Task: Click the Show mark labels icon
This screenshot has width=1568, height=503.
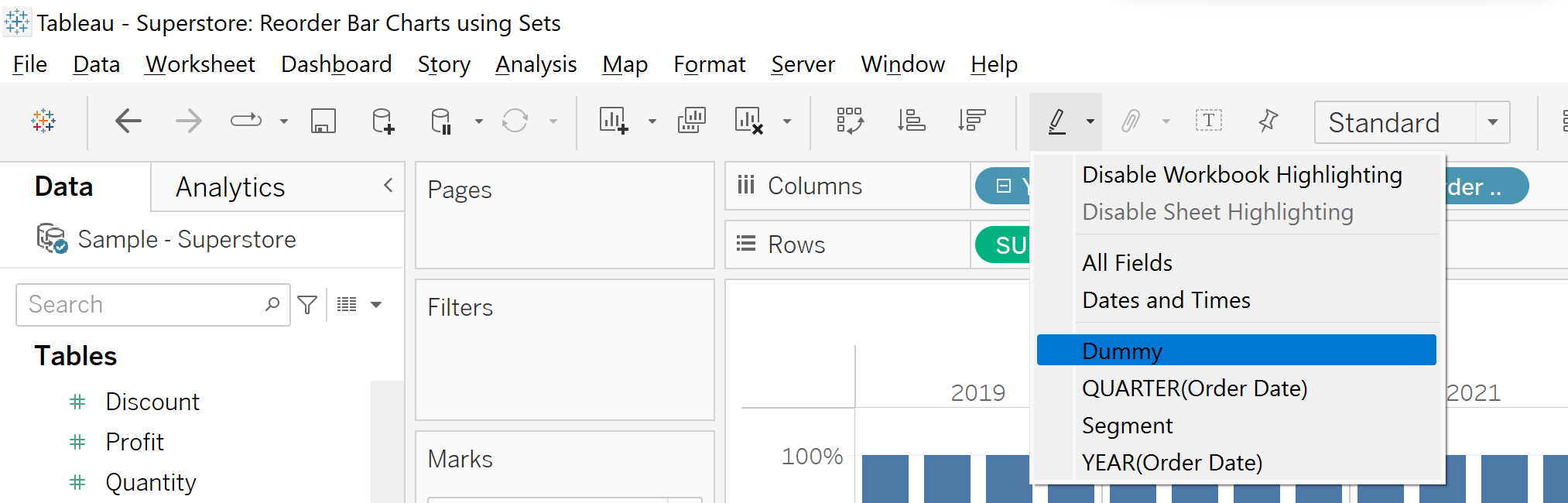Action: click(1209, 121)
